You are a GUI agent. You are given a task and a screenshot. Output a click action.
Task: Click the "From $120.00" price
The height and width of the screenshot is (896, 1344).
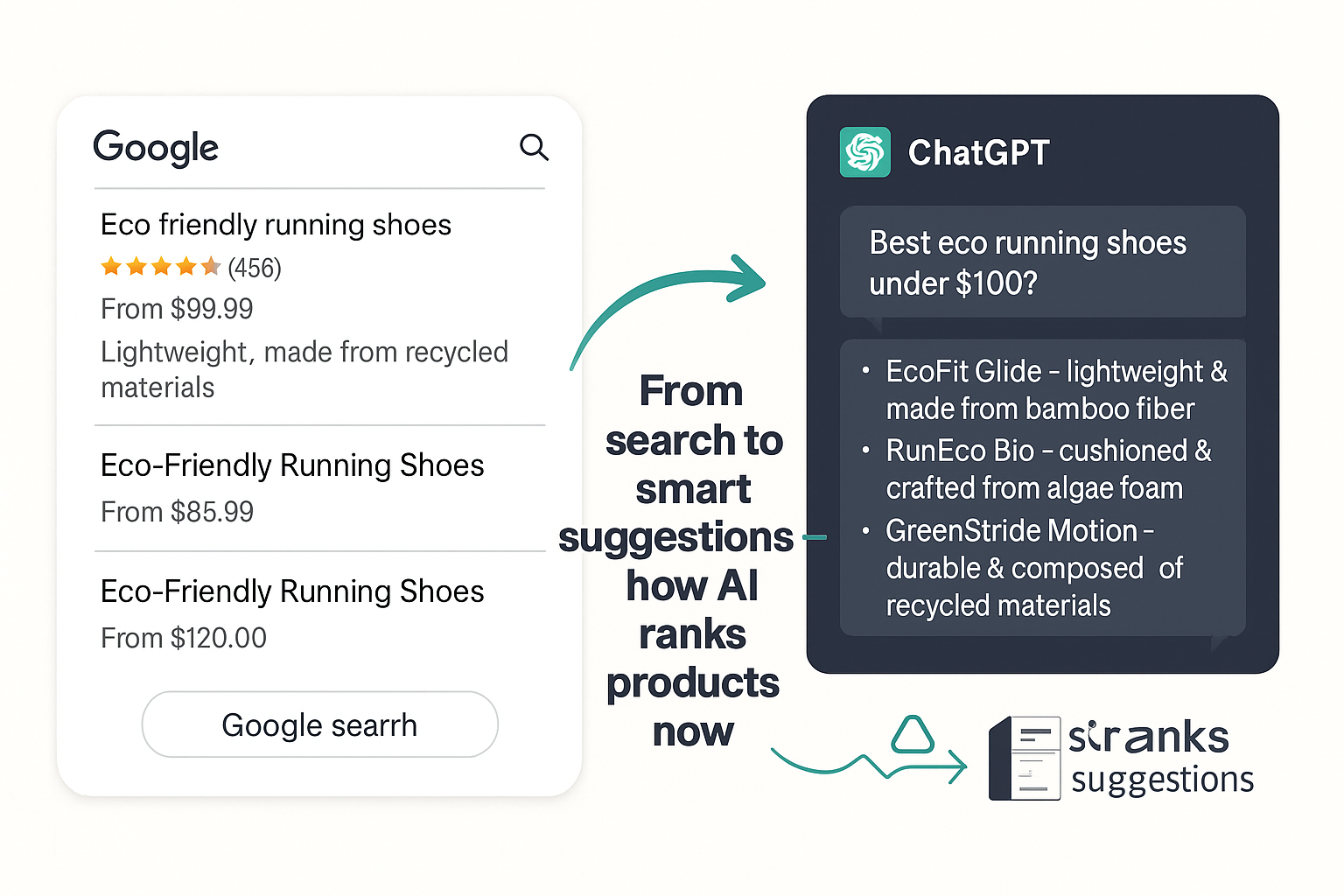click(x=184, y=638)
